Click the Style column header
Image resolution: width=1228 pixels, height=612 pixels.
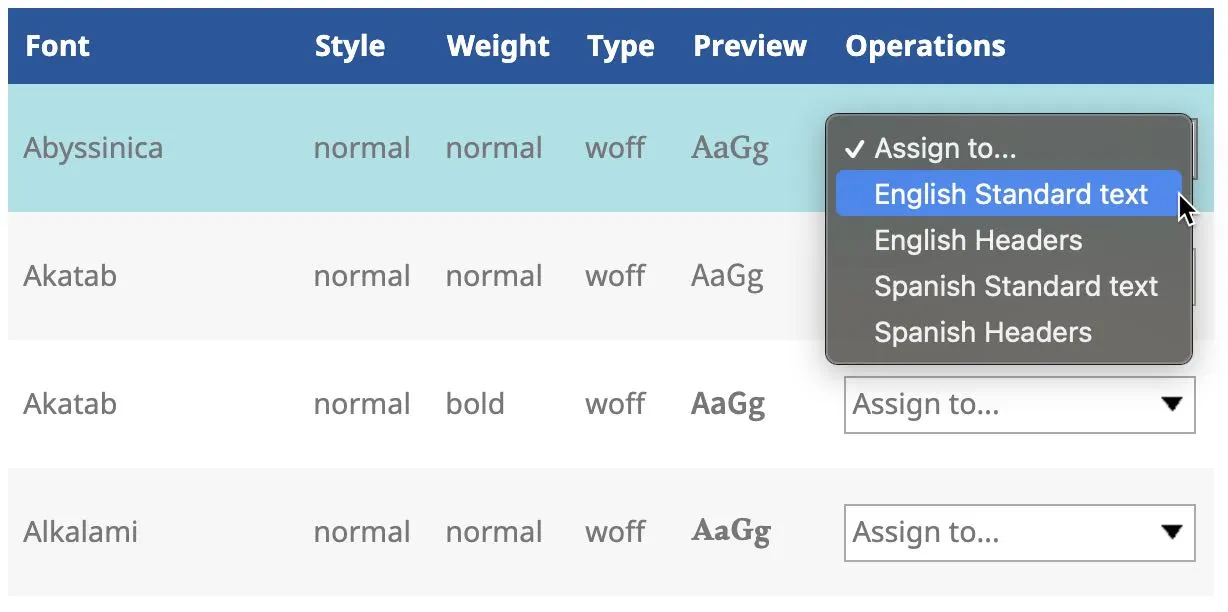coord(350,46)
